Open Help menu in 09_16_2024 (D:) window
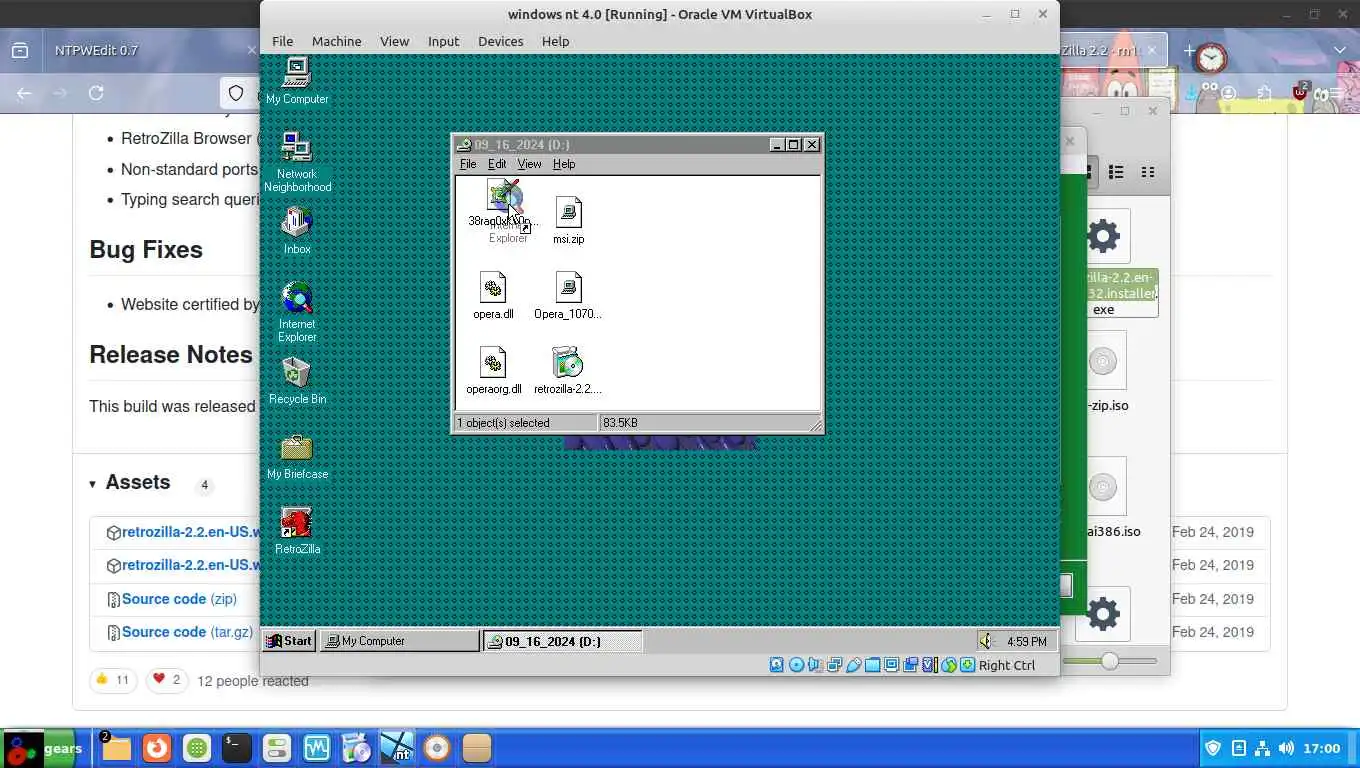Image resolution: width=1360 pixels, height=768 pixels. pos(564,164)
